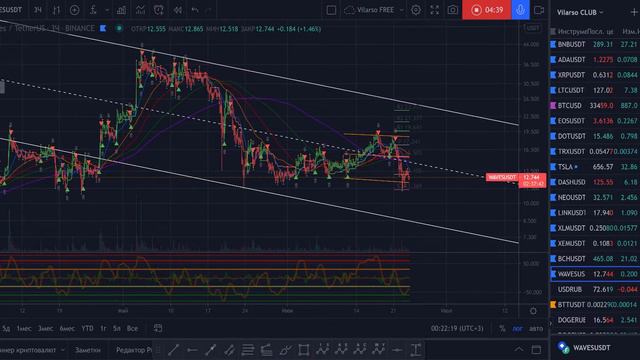Create an alert with the alarm clock icon

coord(158,10)
